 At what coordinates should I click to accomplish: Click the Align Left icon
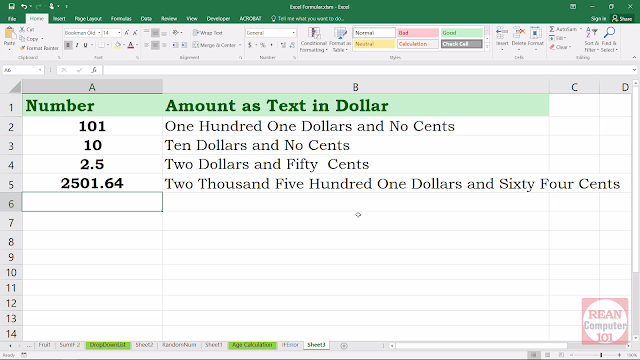click(x=147, y=45)
